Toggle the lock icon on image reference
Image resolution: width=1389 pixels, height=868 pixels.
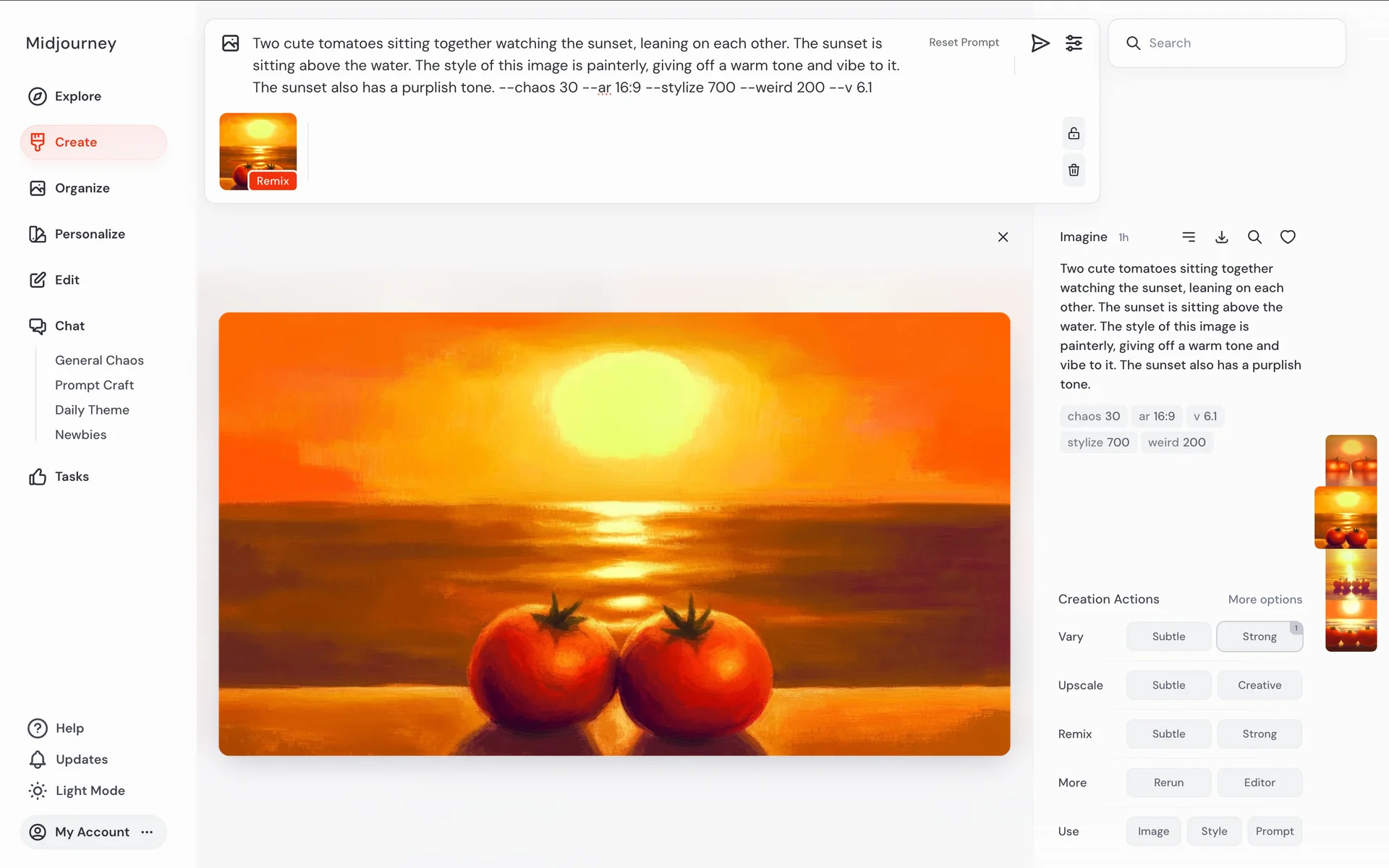(1074, 134)
